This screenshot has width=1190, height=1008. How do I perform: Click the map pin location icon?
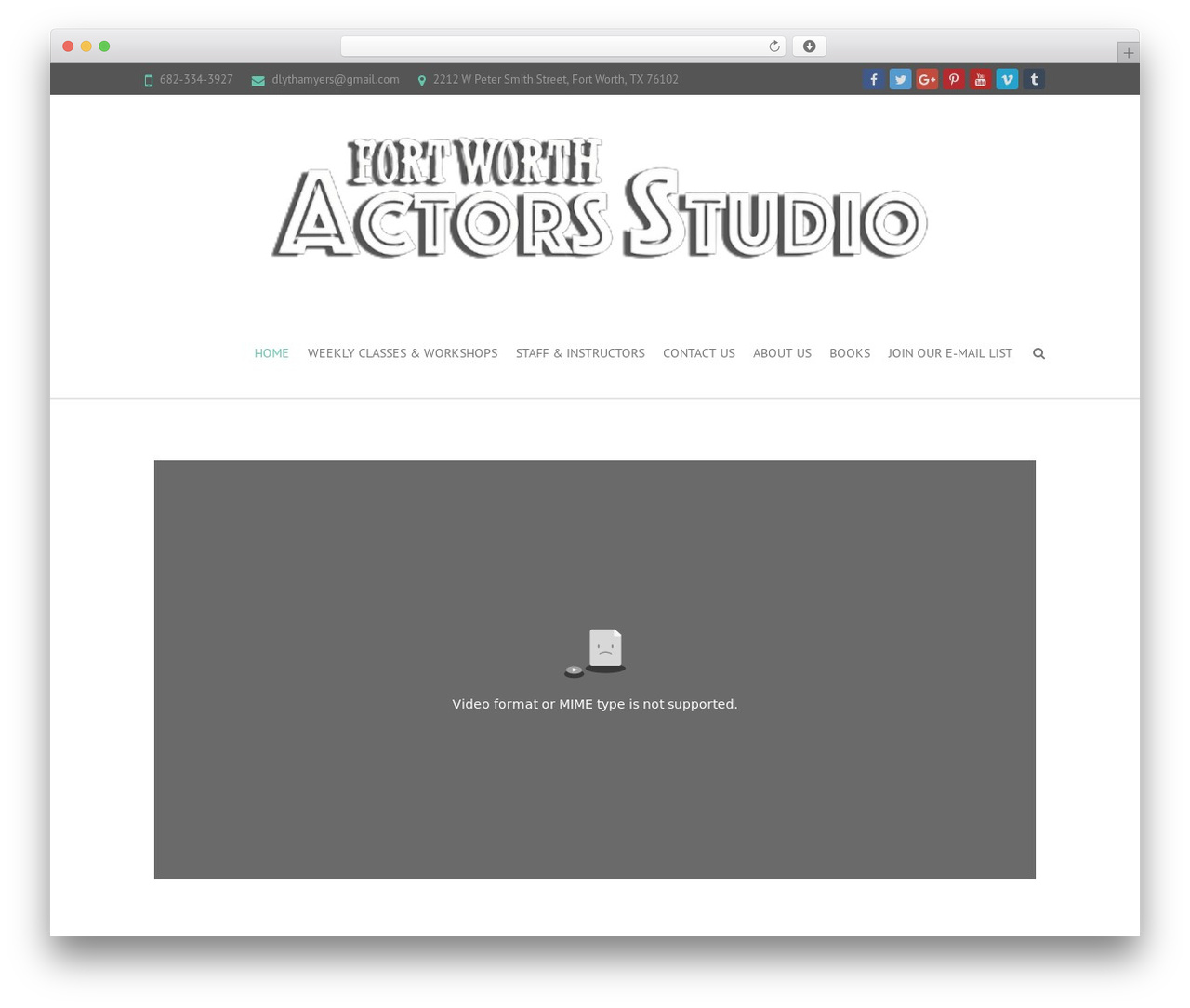point(422,81)
